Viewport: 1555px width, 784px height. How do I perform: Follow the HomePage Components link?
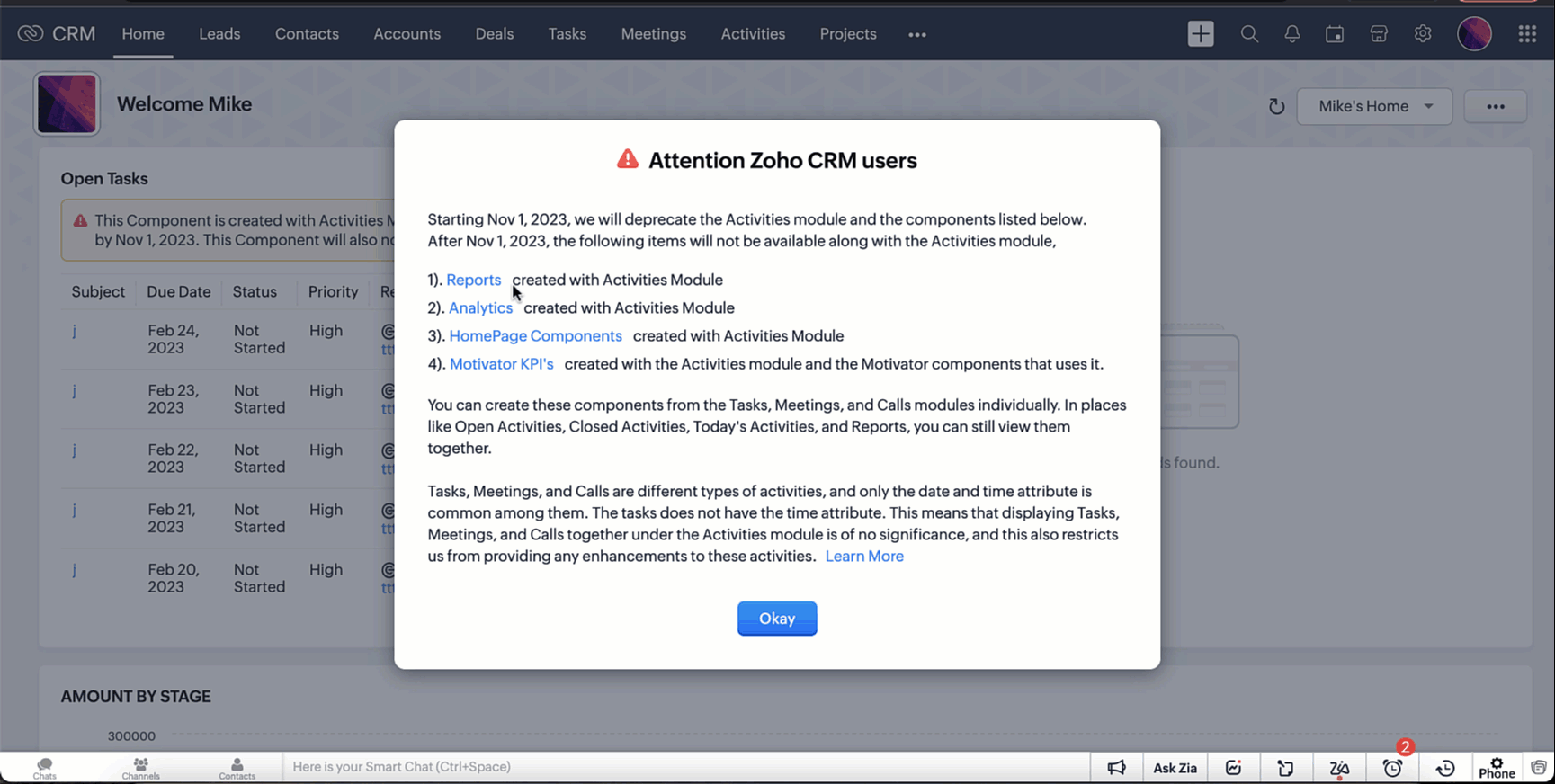coord(535,336)
